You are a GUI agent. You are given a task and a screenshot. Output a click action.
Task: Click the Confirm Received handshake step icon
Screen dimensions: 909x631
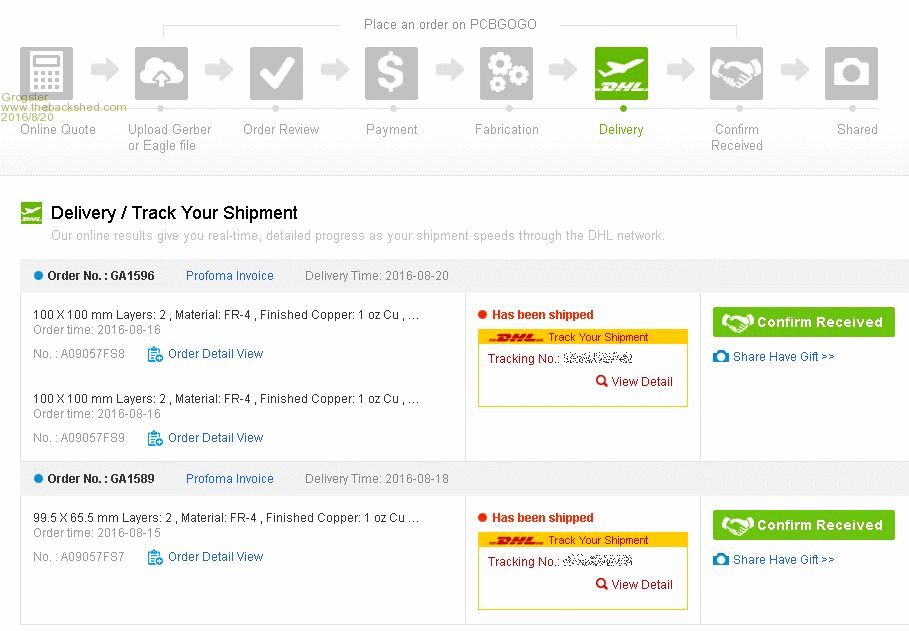(x=736, y=73)
